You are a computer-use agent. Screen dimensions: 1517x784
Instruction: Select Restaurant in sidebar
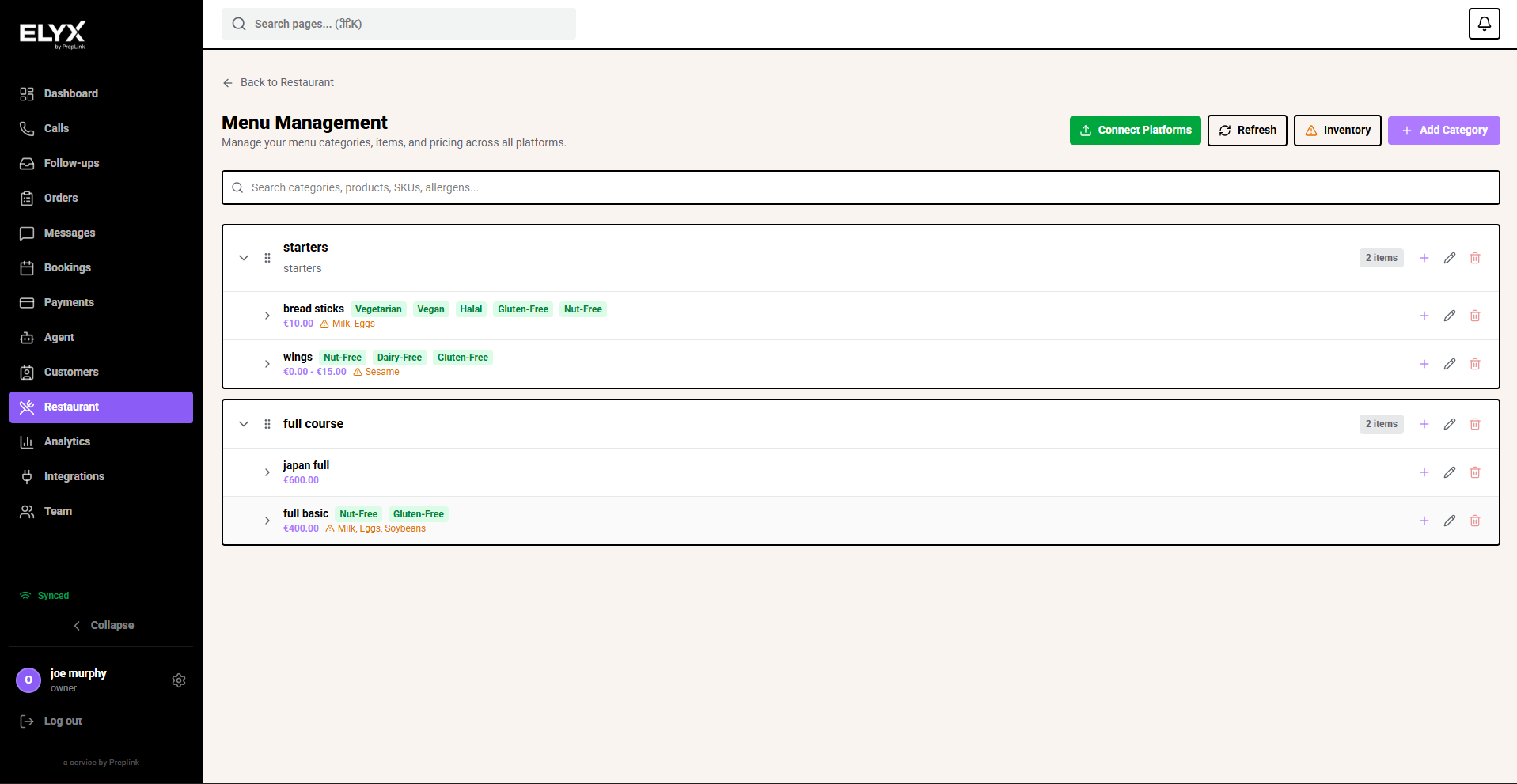click(x=101, y=407)
